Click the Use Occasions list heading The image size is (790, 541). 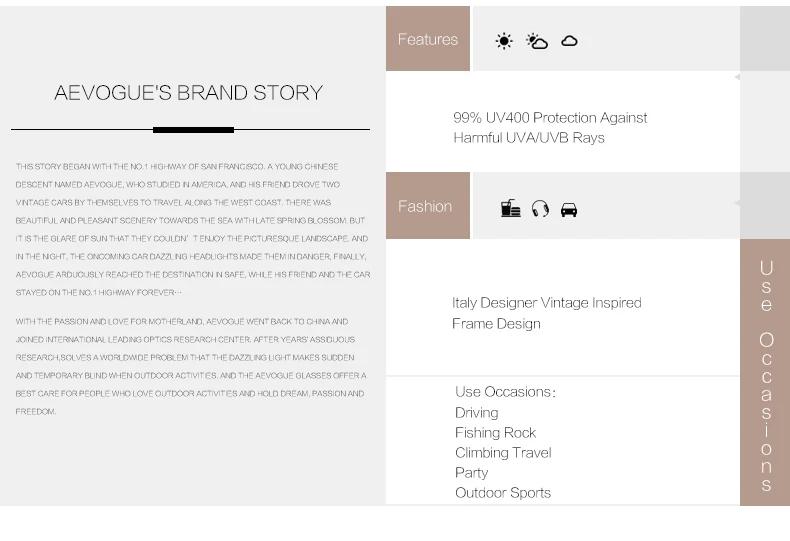pos(505,392)
